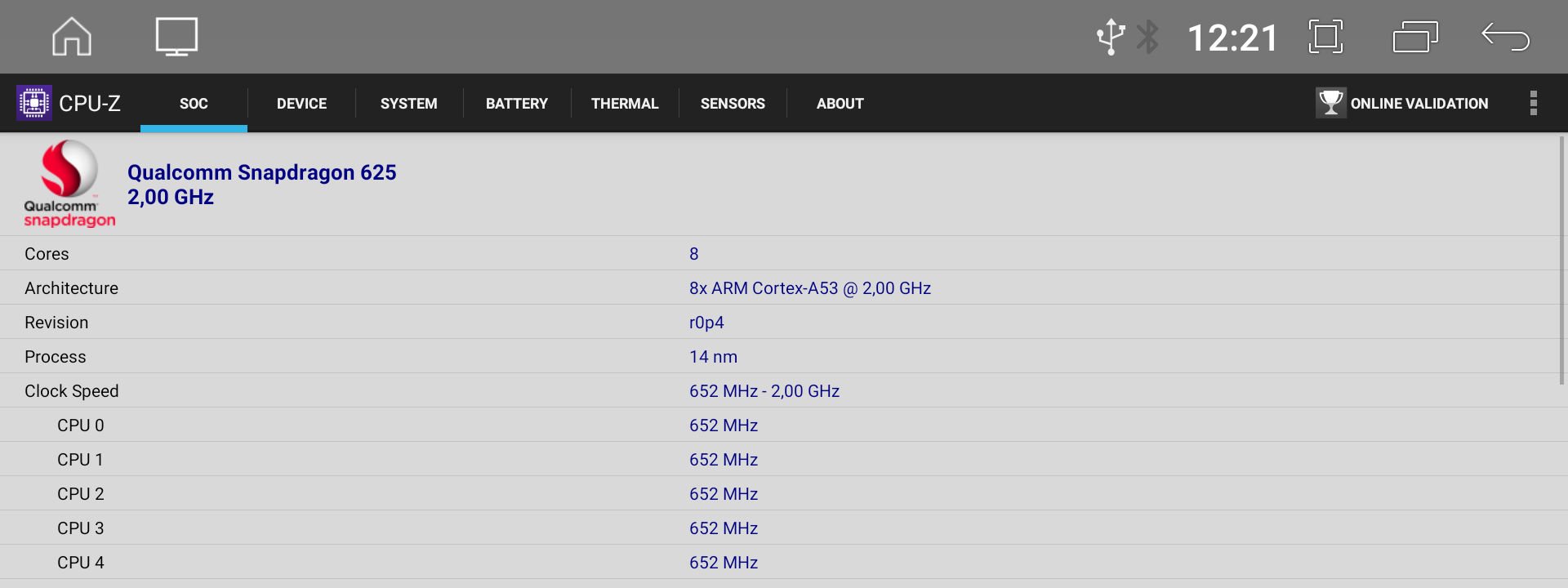Image resolution: width=1568 pixels, height=588 pixels.
Task: Tap the Qualcomm Snapdragon logo
Action: tap(69, 184)
